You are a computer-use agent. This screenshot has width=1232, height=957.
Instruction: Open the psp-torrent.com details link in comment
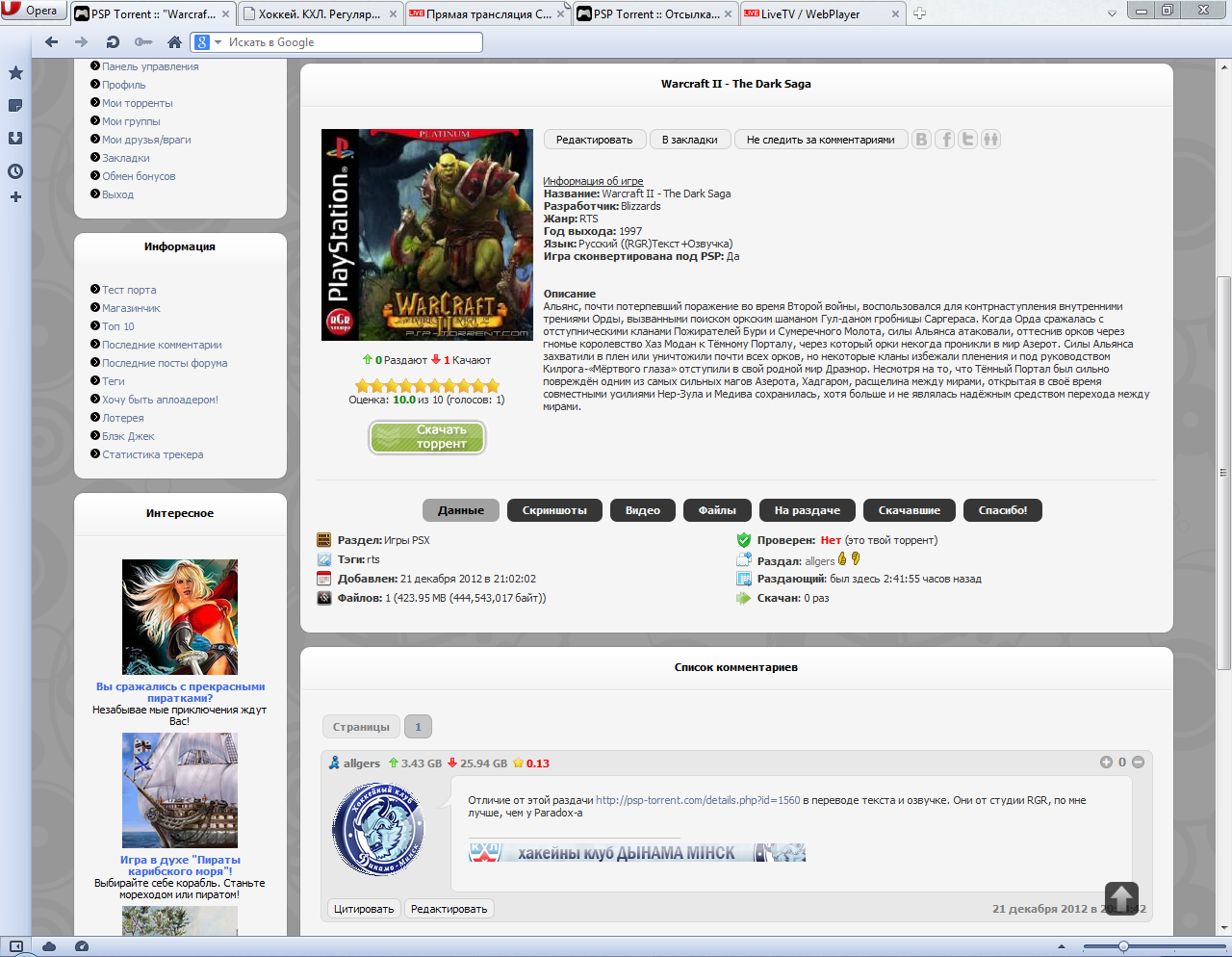(698, 800)
